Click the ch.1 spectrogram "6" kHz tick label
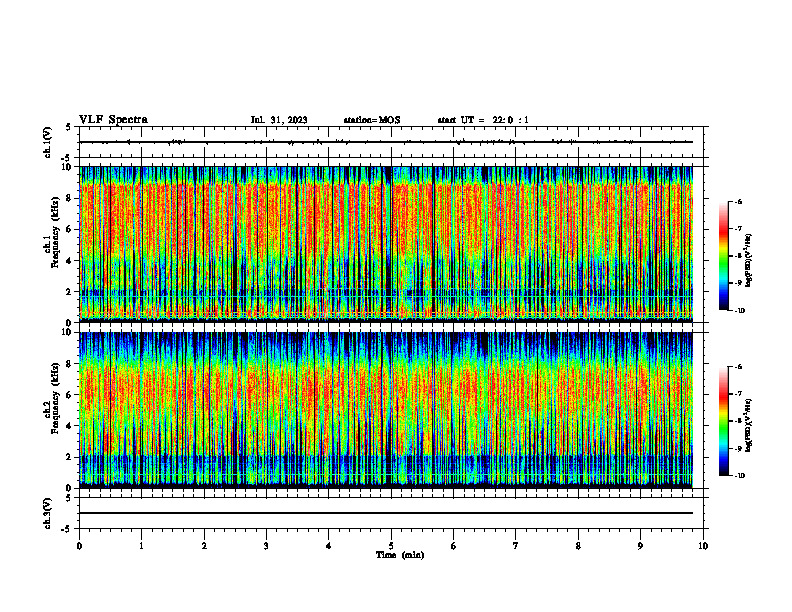Image resolution: width=792 pixels, height=612 pixels. 70,229
